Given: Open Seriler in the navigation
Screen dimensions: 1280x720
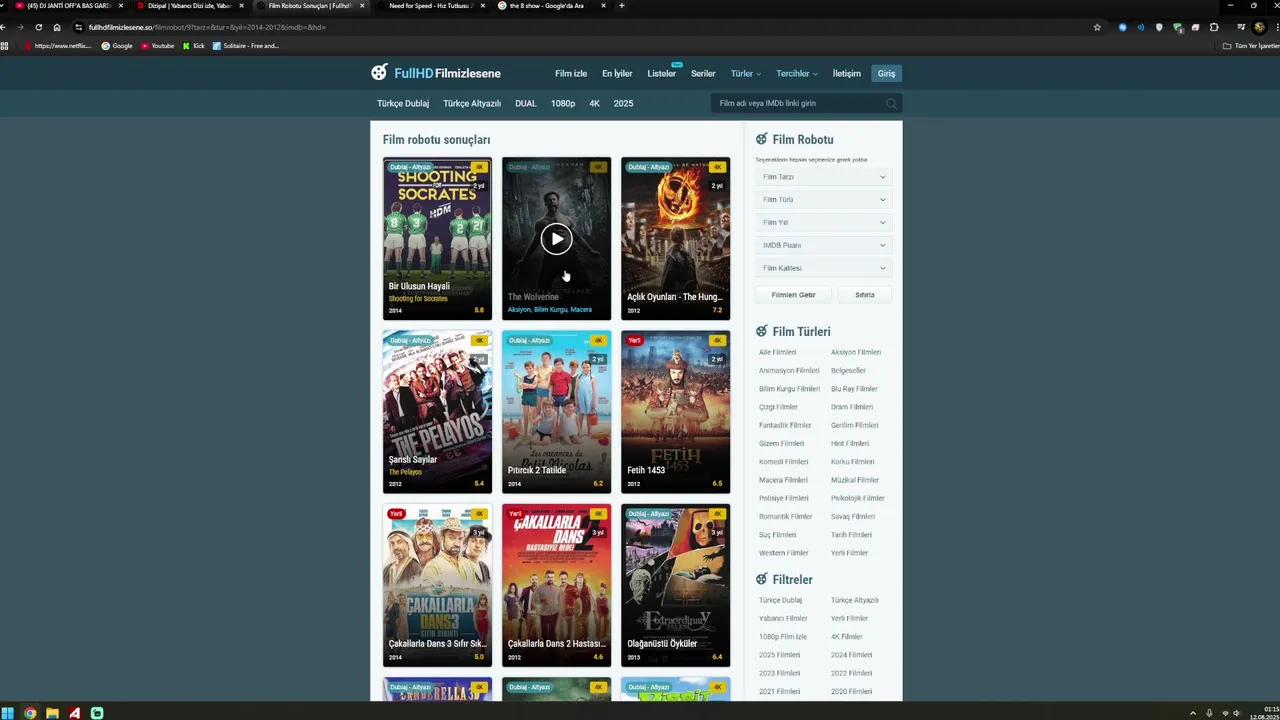Looking at the screenshot, I should click(703, 74).
